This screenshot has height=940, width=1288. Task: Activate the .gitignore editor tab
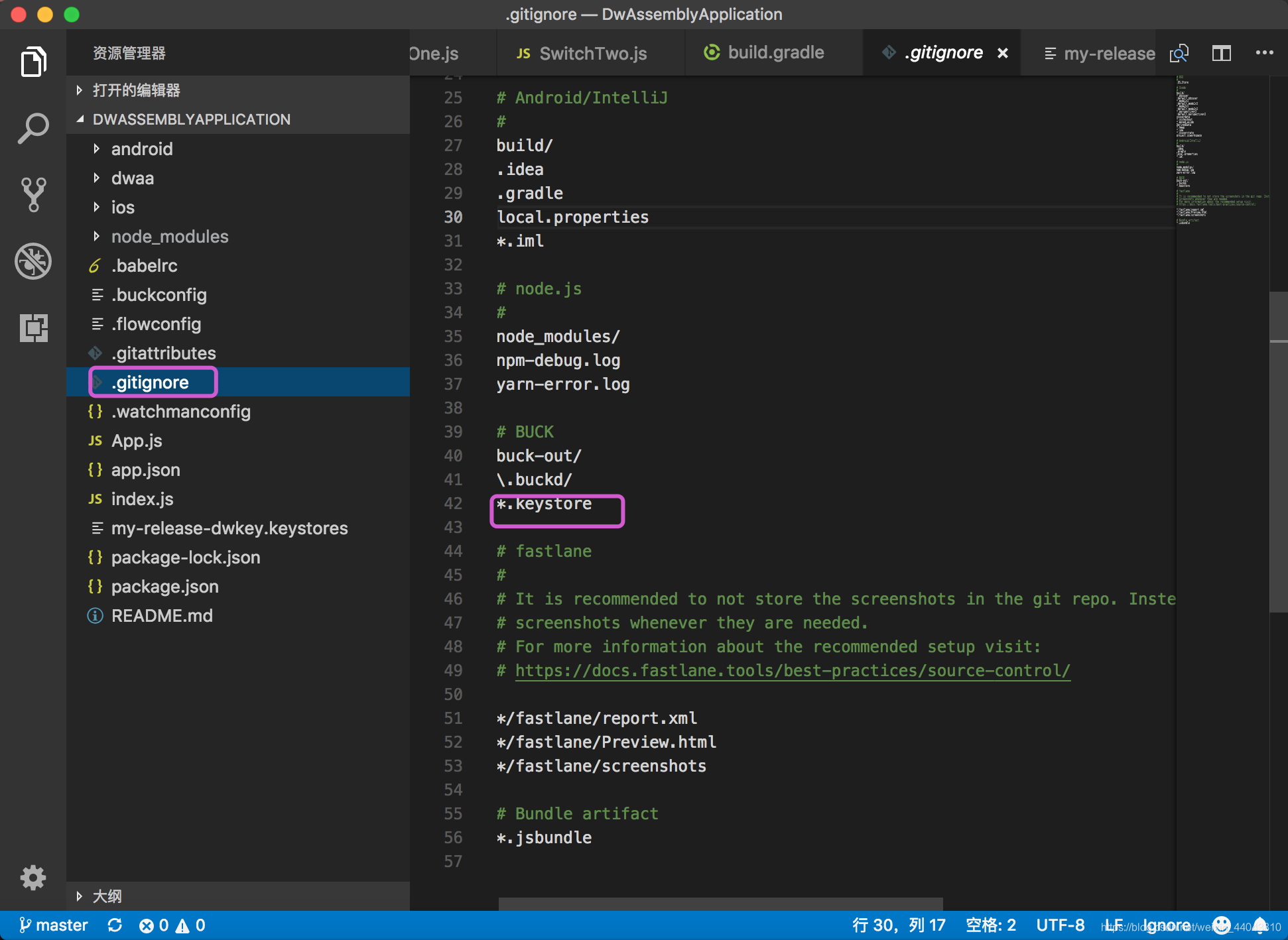[942, 53]
